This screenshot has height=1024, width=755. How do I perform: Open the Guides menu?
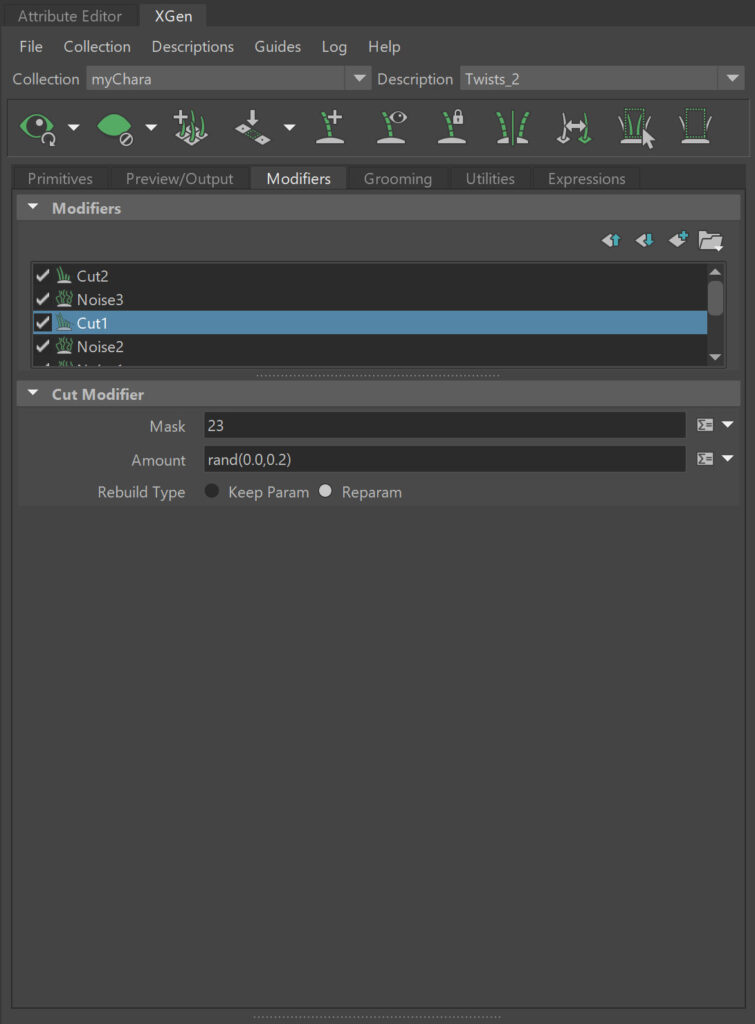[x=278, y=47]
